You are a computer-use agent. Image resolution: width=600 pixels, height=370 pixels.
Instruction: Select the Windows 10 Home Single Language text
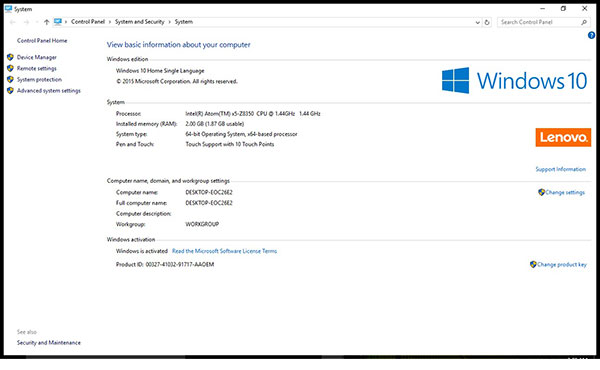[x=160, y=71]
